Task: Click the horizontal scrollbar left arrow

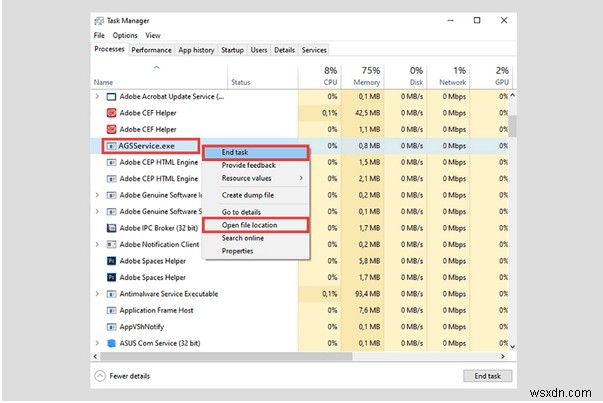Action: (95, 356)
